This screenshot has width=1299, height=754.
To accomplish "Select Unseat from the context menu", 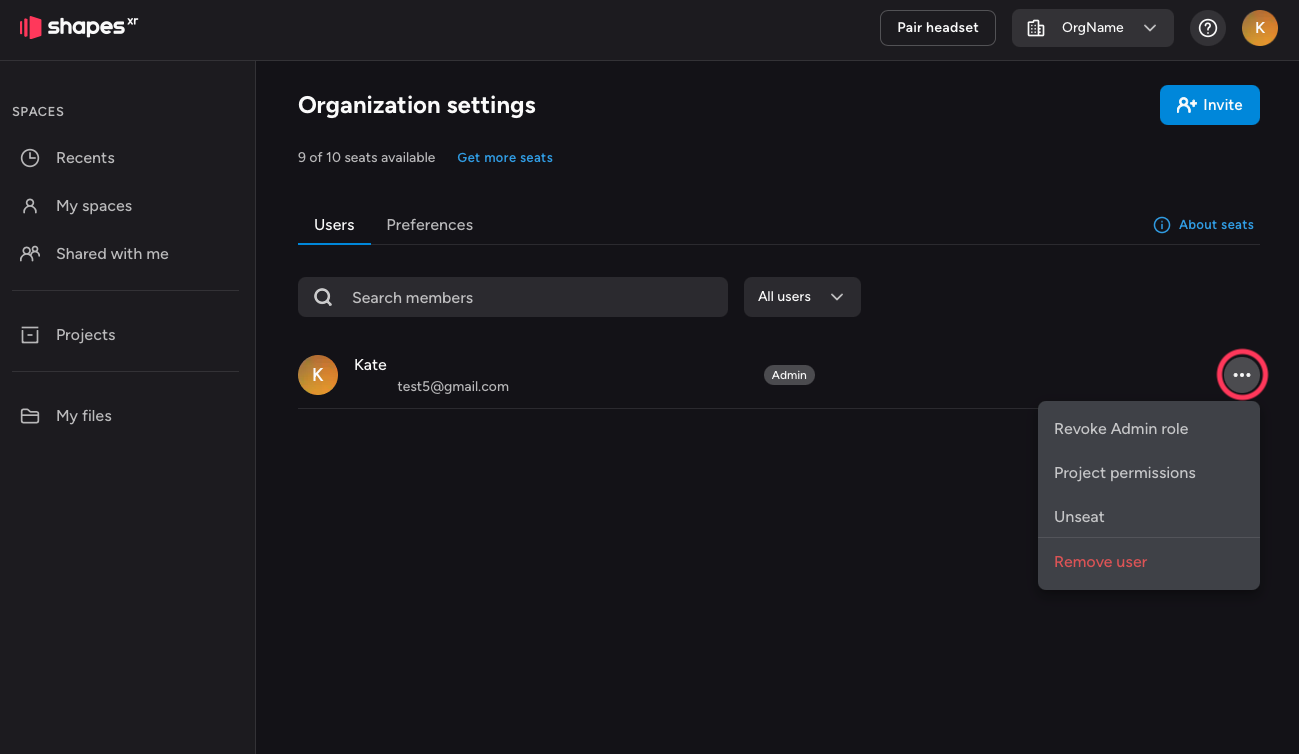I will [1079, 517].
